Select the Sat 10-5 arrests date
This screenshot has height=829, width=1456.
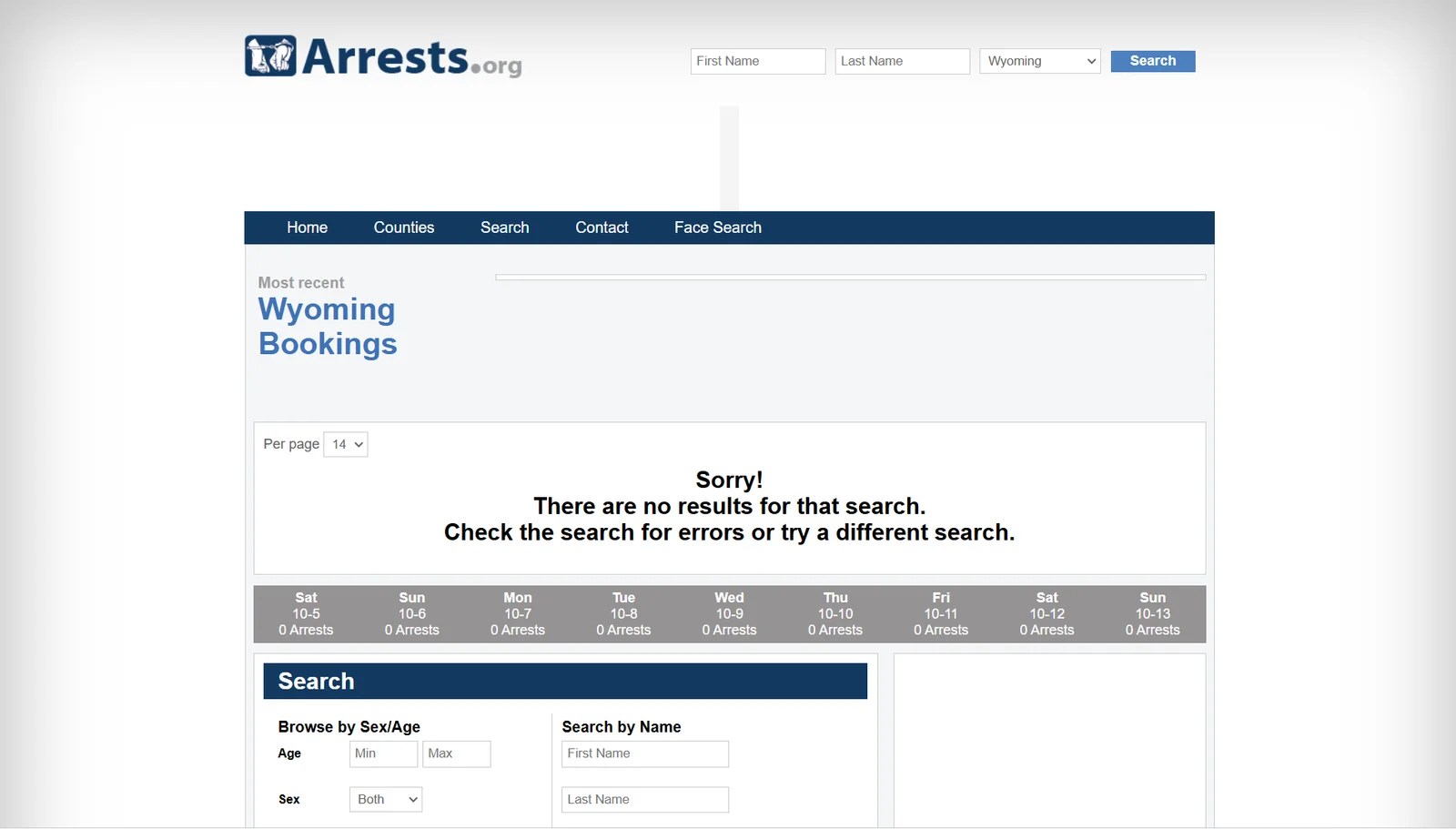tap(306, 614)
